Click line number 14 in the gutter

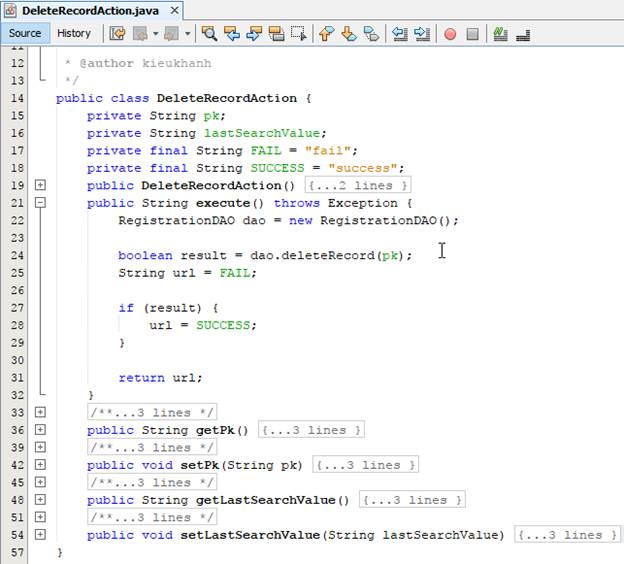(17, 98)
